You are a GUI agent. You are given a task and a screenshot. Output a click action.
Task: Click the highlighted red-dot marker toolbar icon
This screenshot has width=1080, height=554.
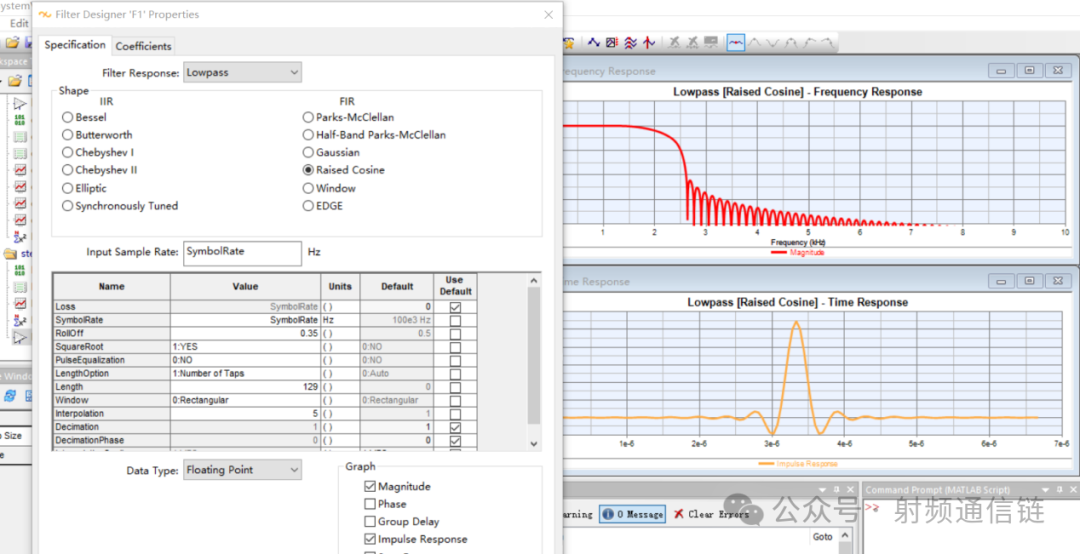coord(736,43)
